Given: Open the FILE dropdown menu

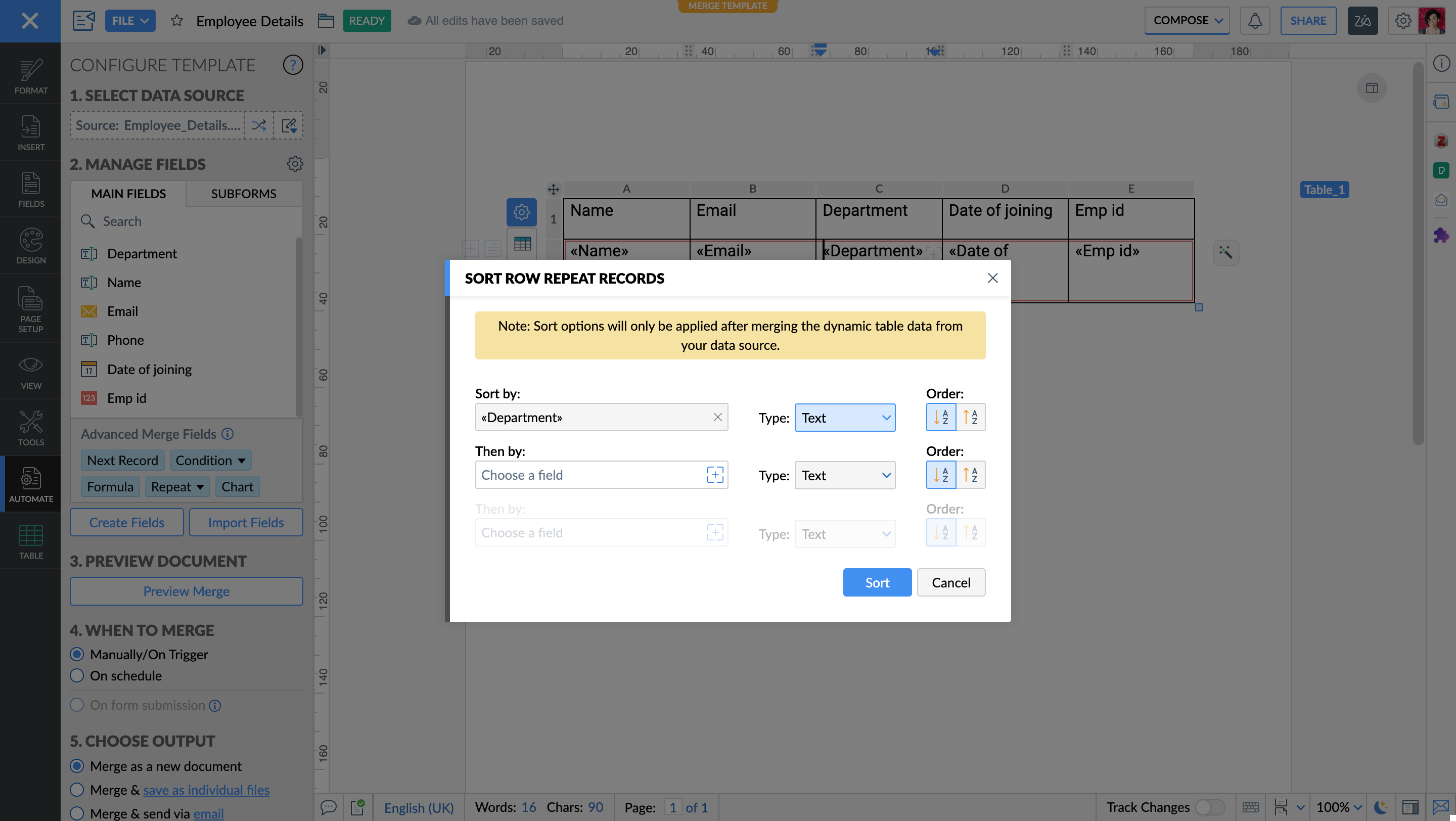Looking at the screenshot, I should (x=130, y=21).
